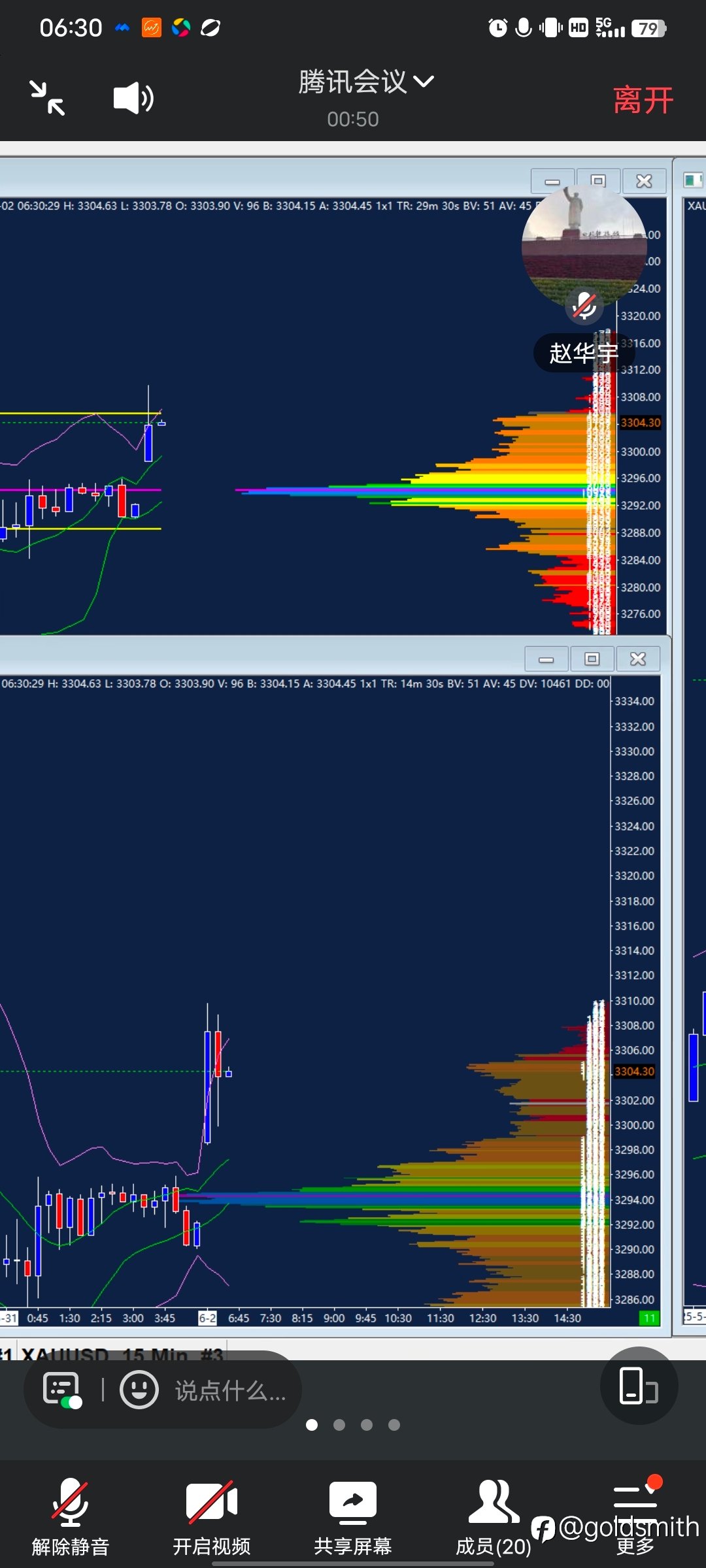Tap the floating screen-rotate device icon
This screenshot has width=706, height=1568.
[x=639, y=1385]
